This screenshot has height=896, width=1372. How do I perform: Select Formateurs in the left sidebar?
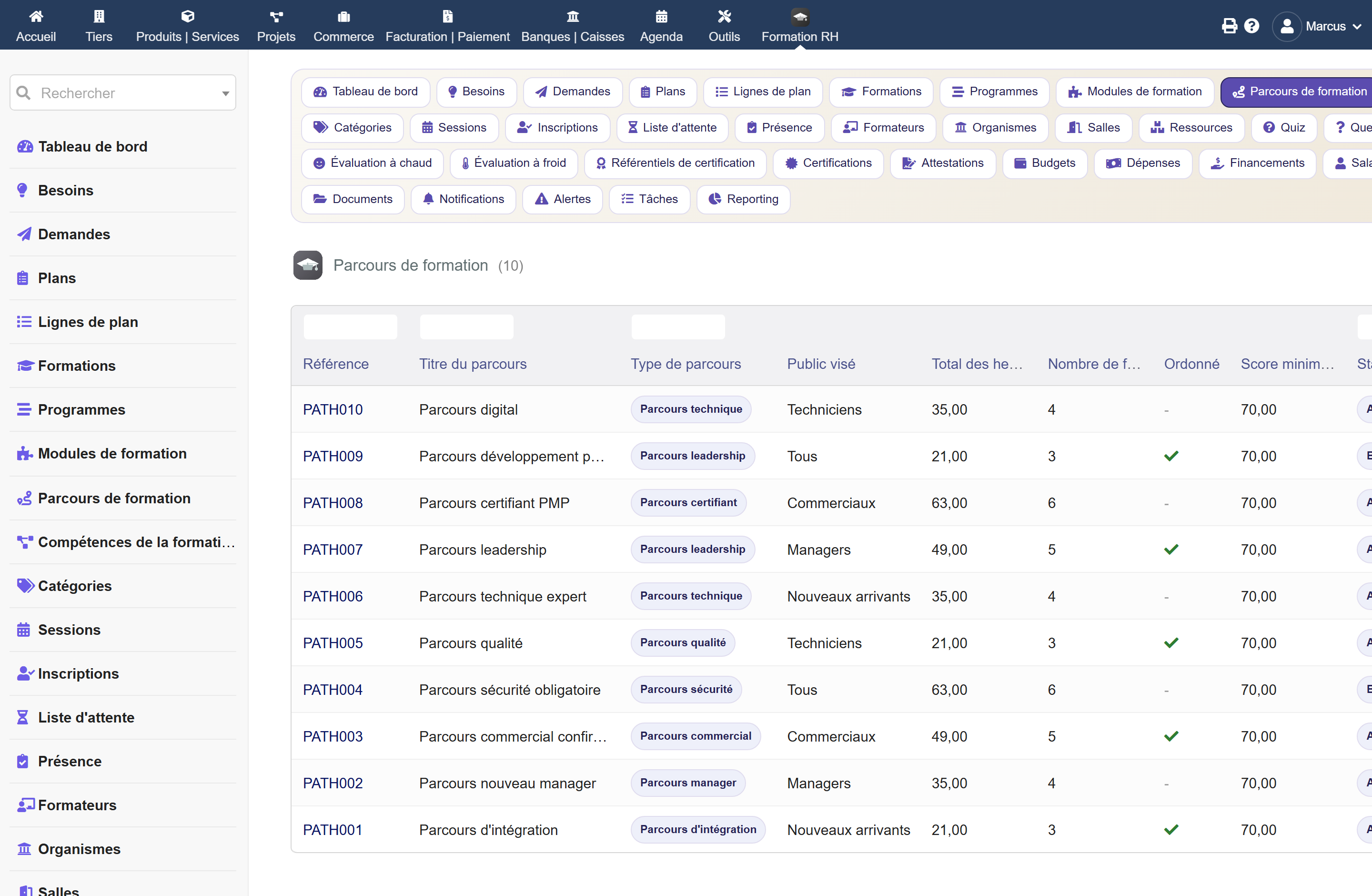pyautogui.click(x=77, y=805)
